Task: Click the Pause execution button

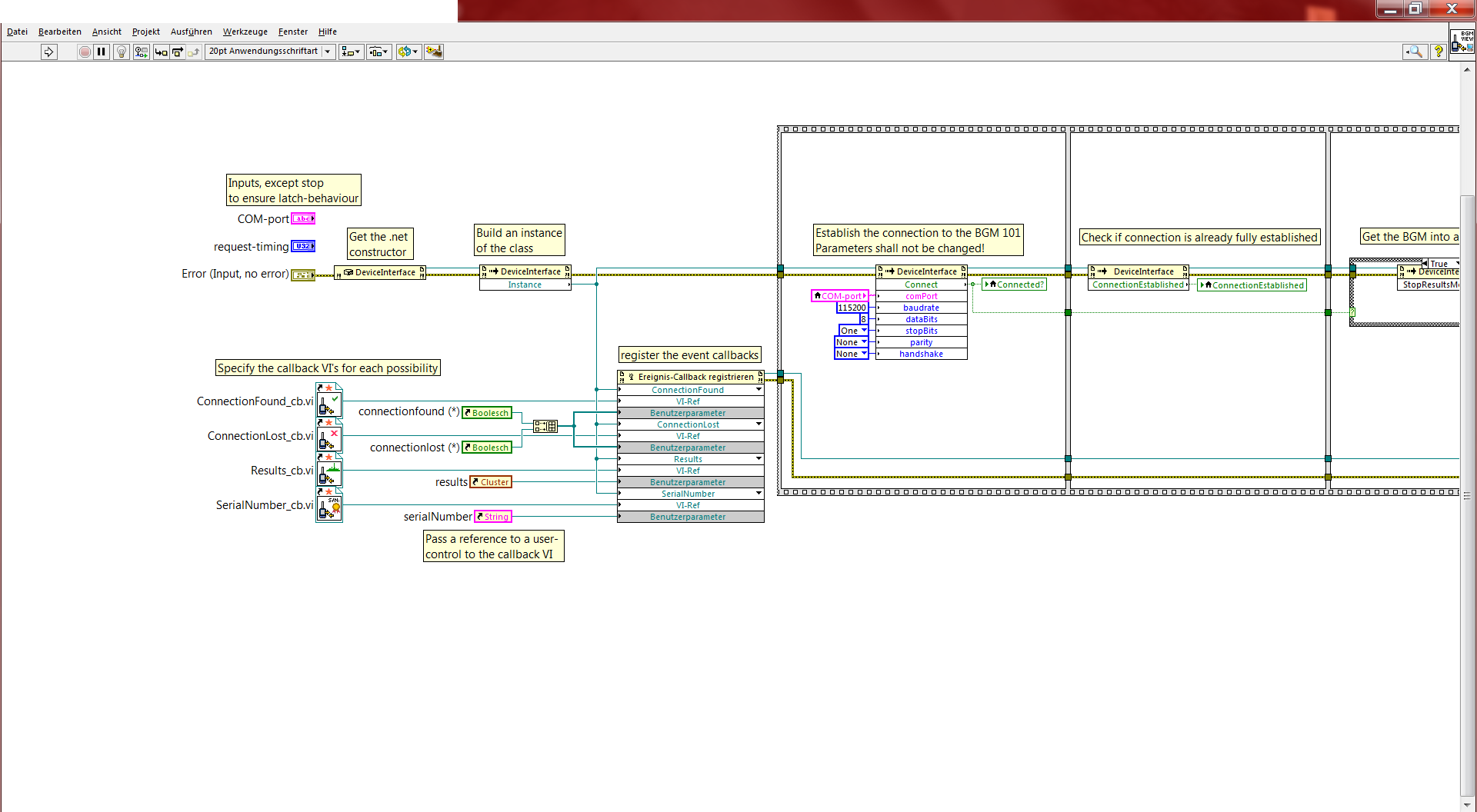Action: pos(102,52)
